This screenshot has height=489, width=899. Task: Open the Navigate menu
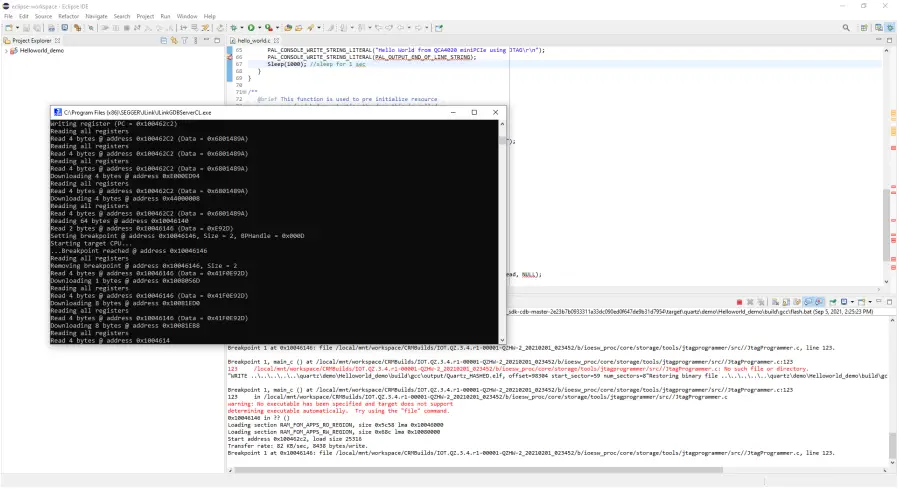[x=96, y=16]
